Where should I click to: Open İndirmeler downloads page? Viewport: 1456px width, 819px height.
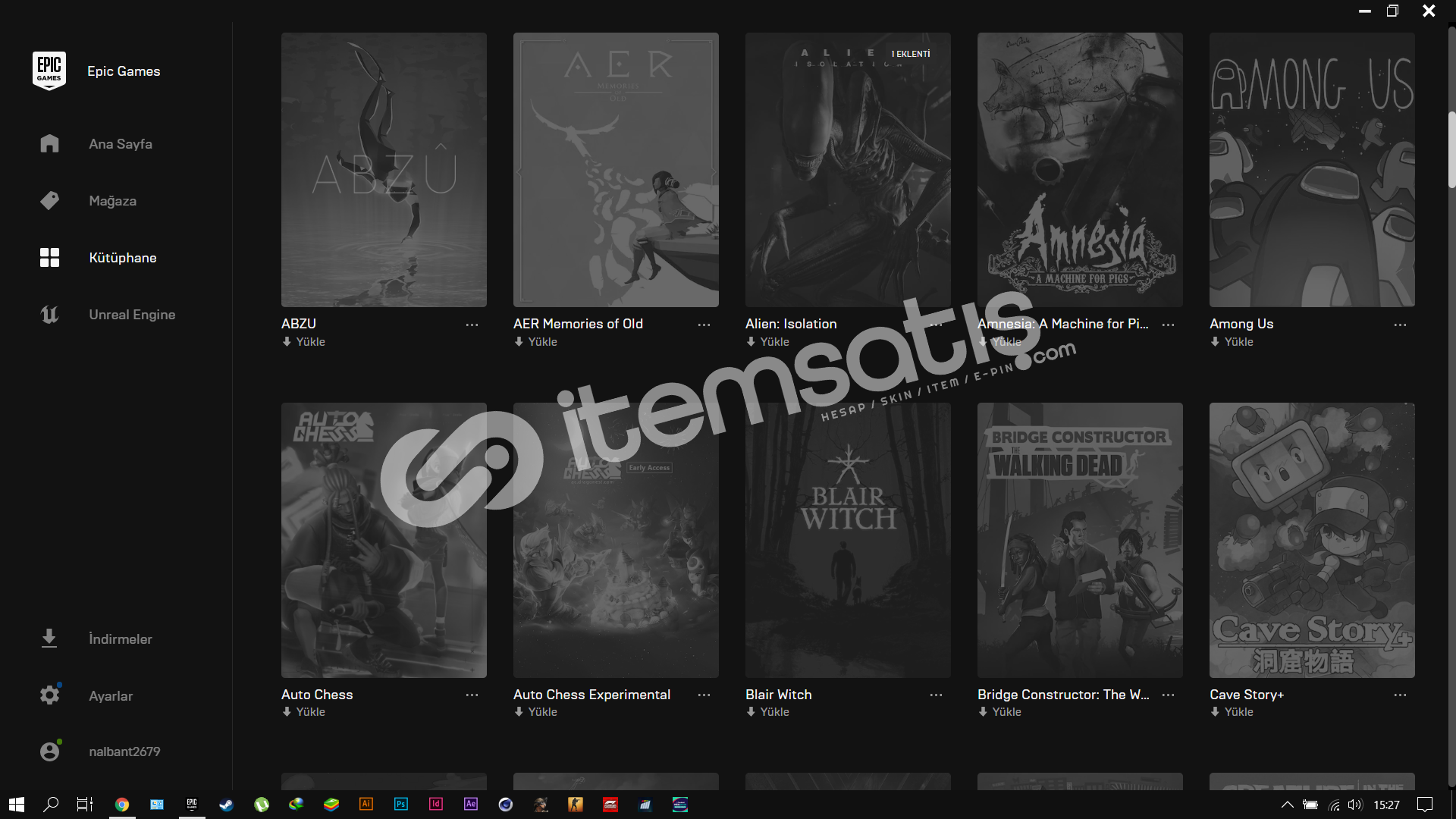[121, 639]
